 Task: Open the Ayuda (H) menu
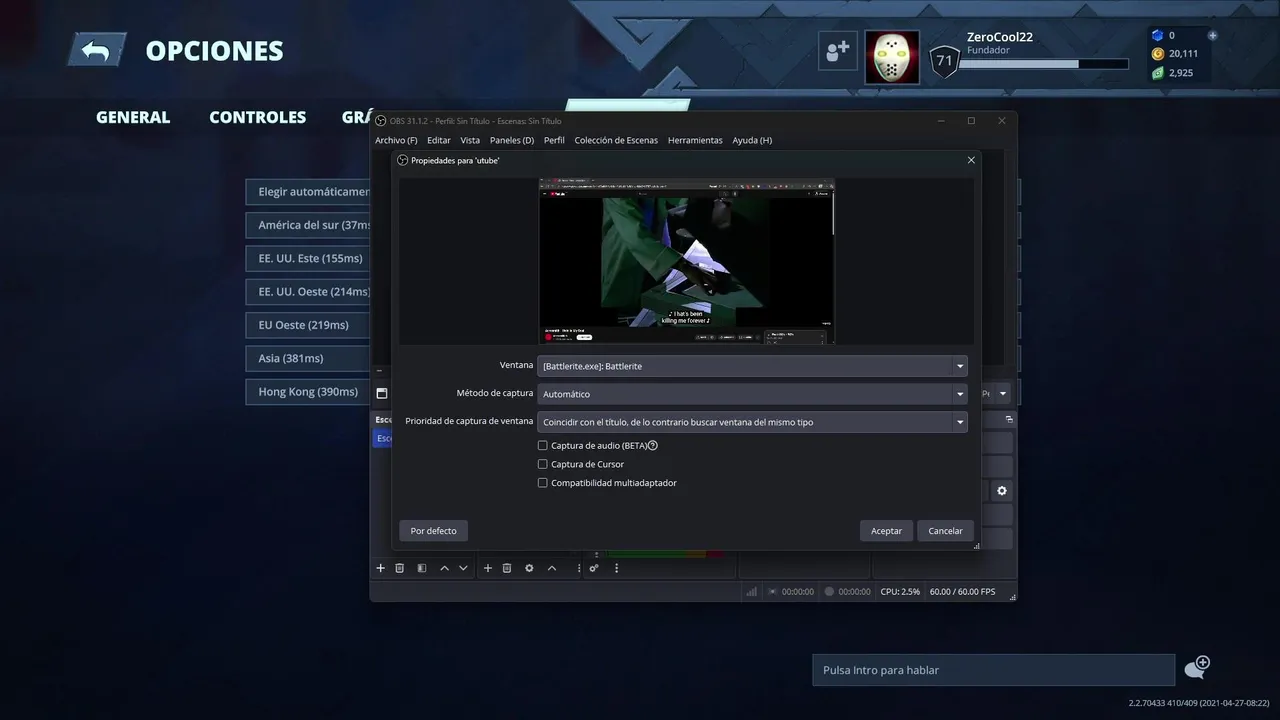[752, 140]
